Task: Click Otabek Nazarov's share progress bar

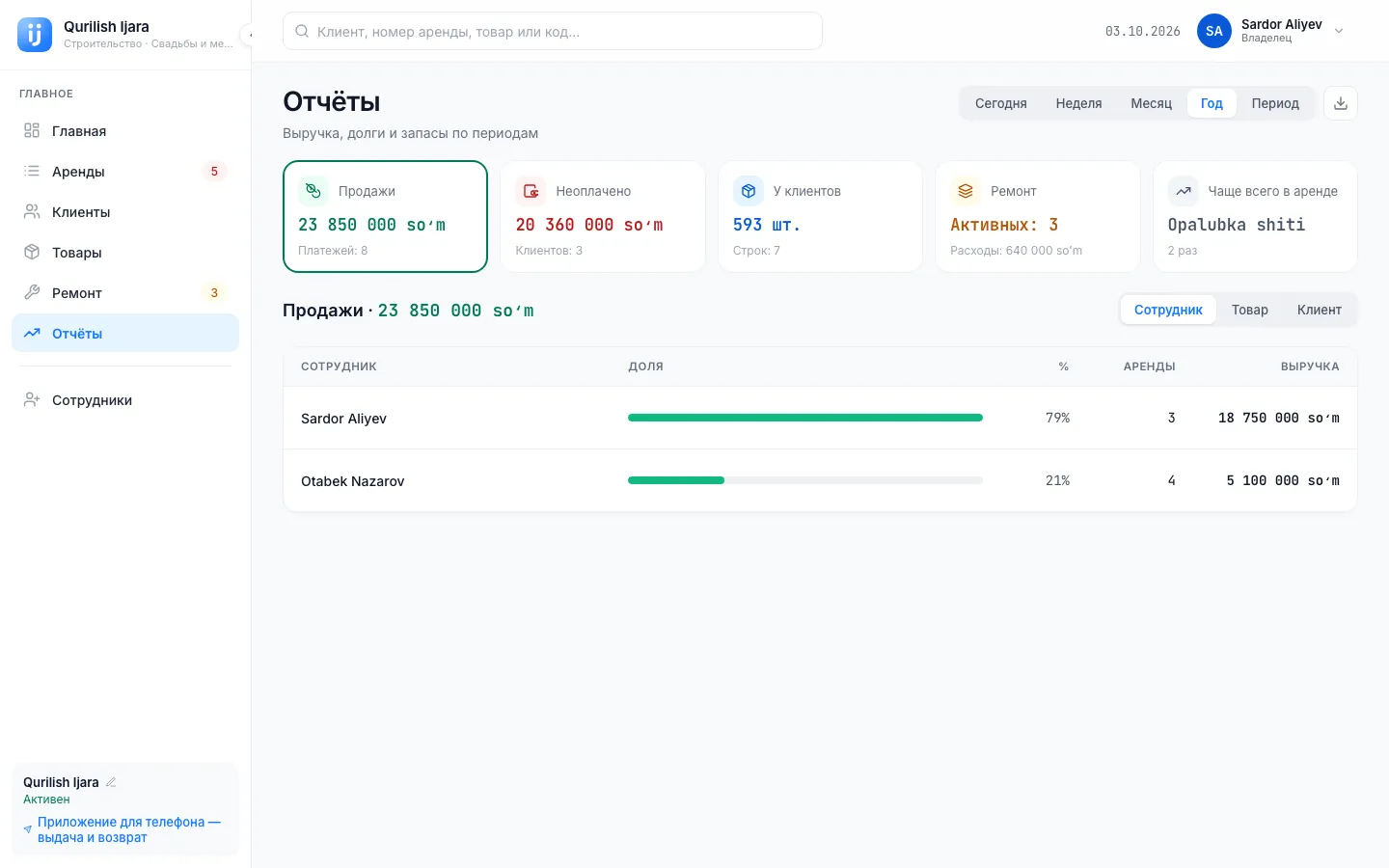Action: 805,480
